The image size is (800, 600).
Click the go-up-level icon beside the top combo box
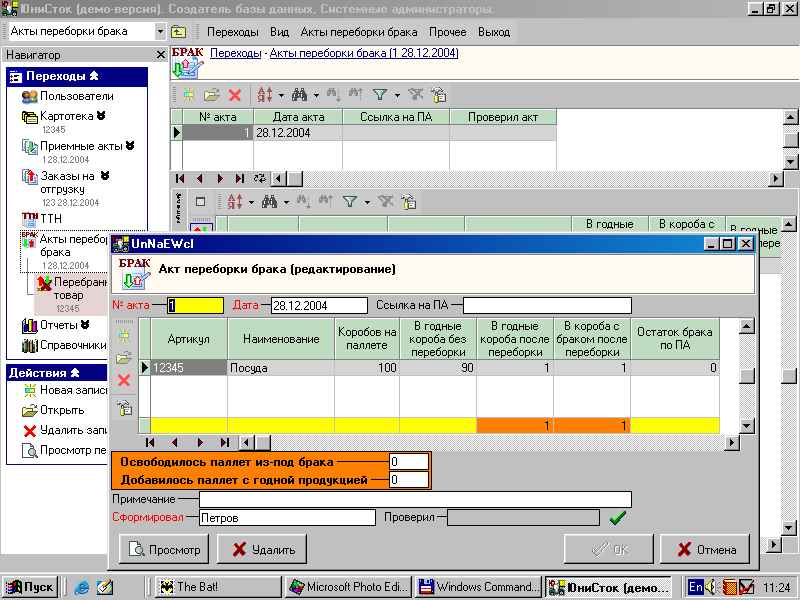click(x=179, y=32)
